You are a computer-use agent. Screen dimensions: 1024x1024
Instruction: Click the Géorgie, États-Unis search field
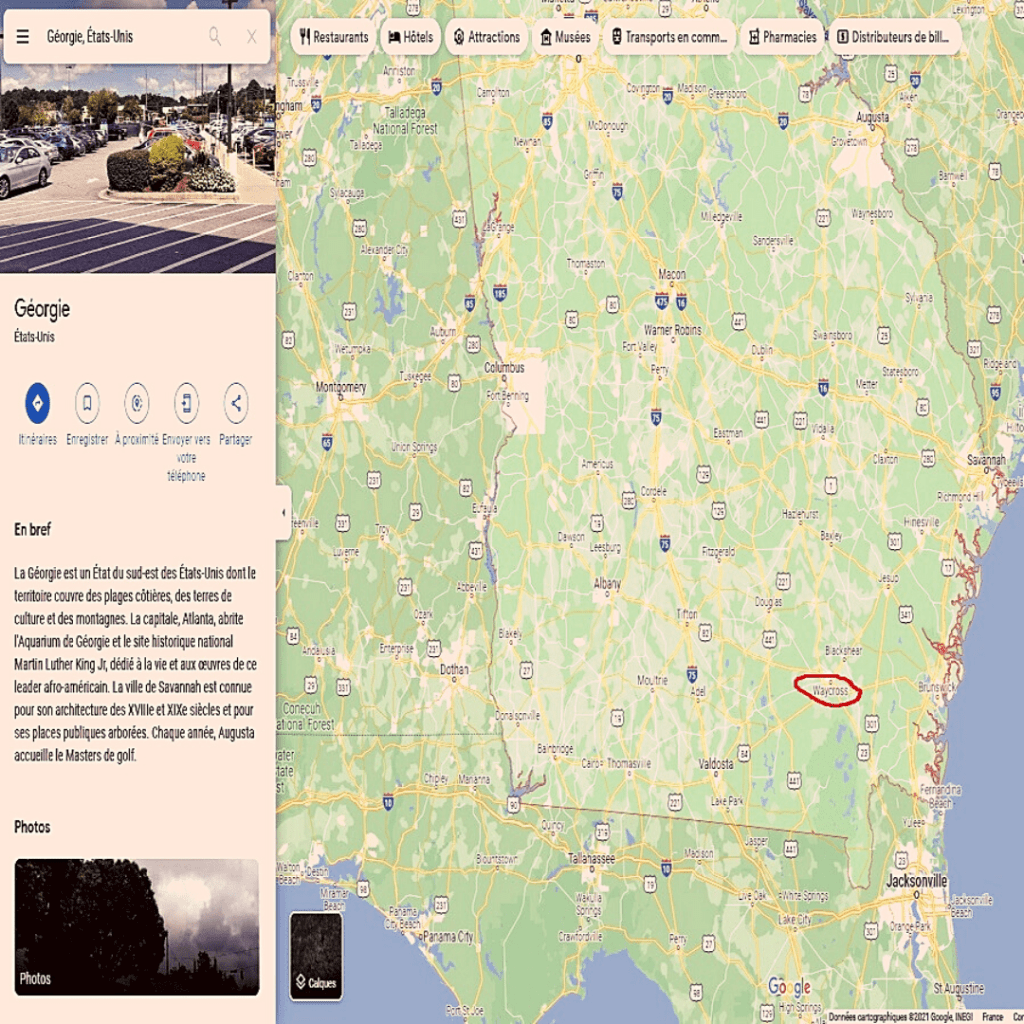tap(121, 37)
